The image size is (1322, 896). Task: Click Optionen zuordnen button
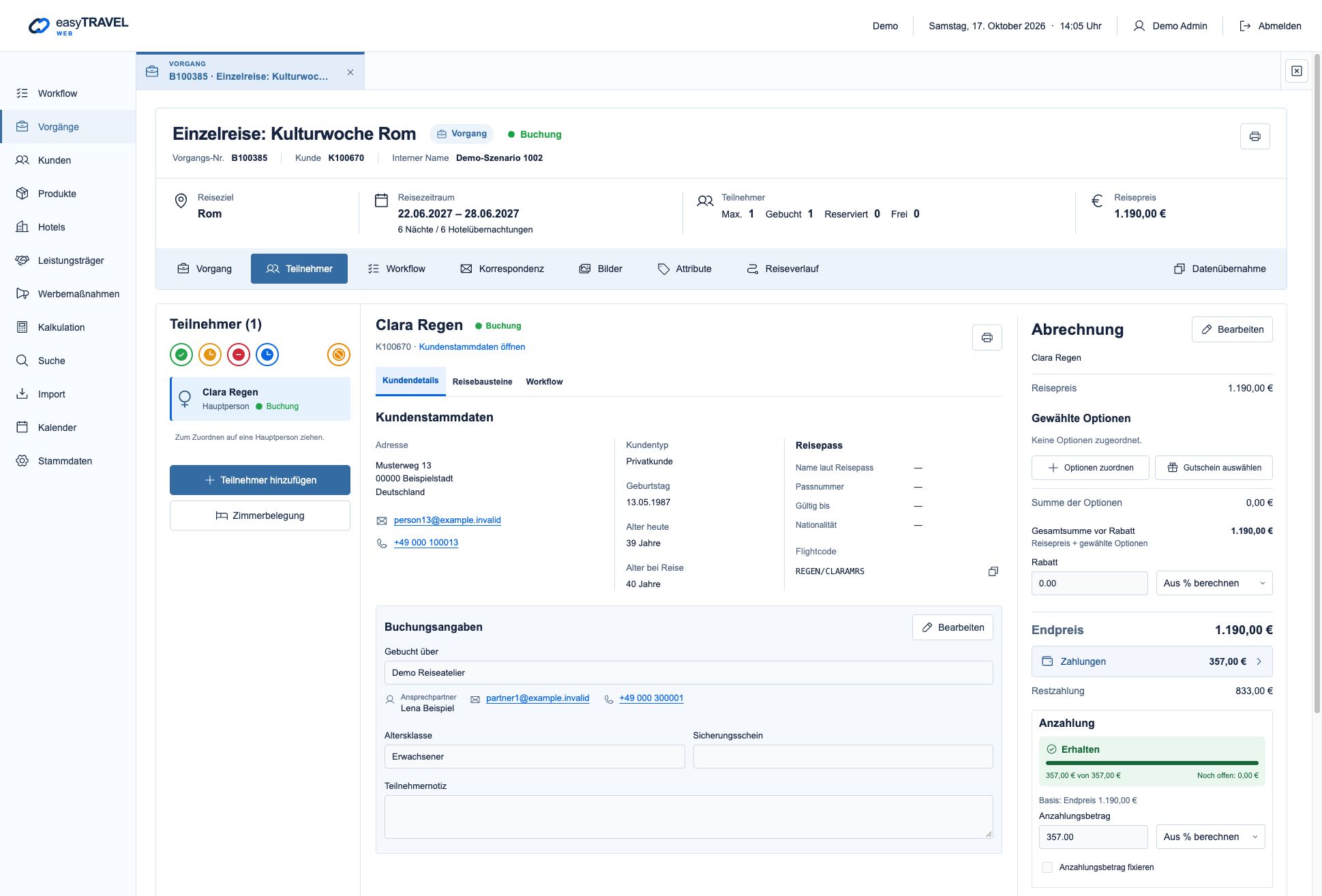(x=1090, y=468)
